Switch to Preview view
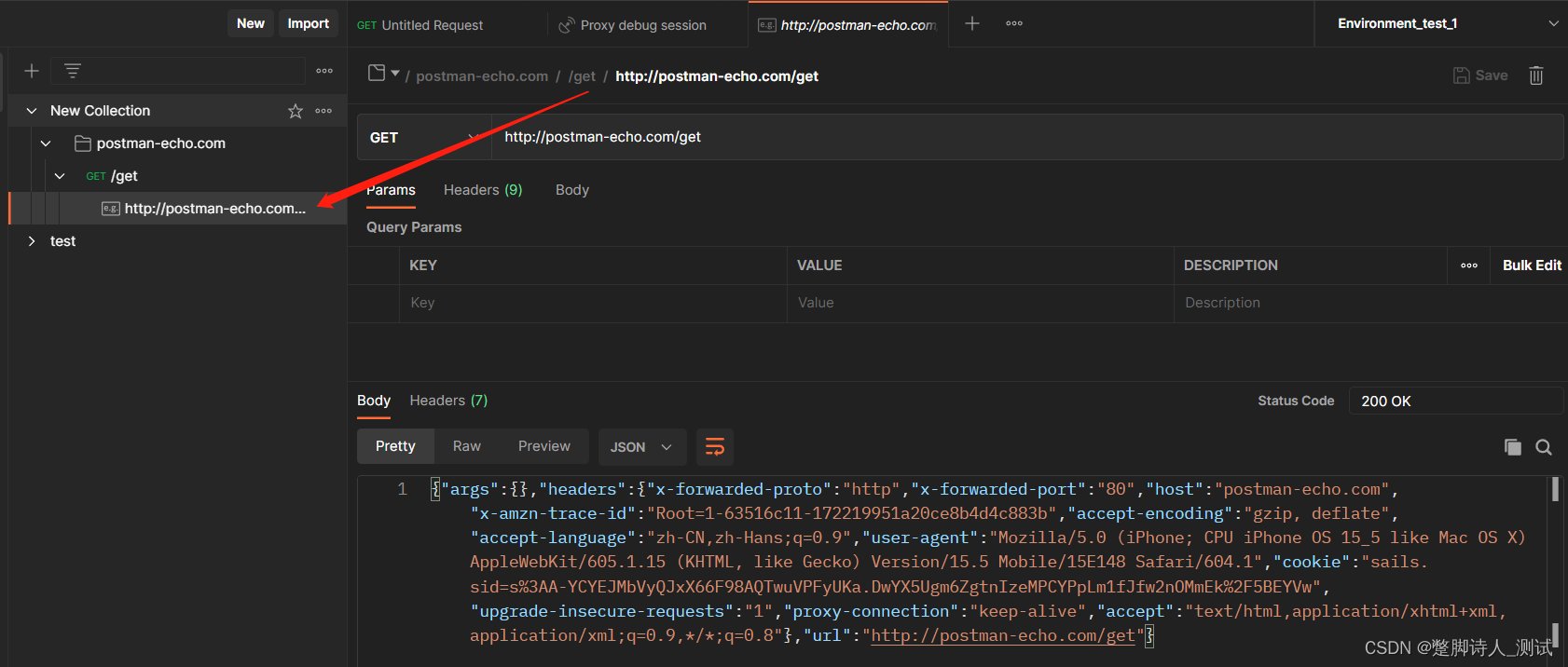1568x667 pixels. (544, 446)
